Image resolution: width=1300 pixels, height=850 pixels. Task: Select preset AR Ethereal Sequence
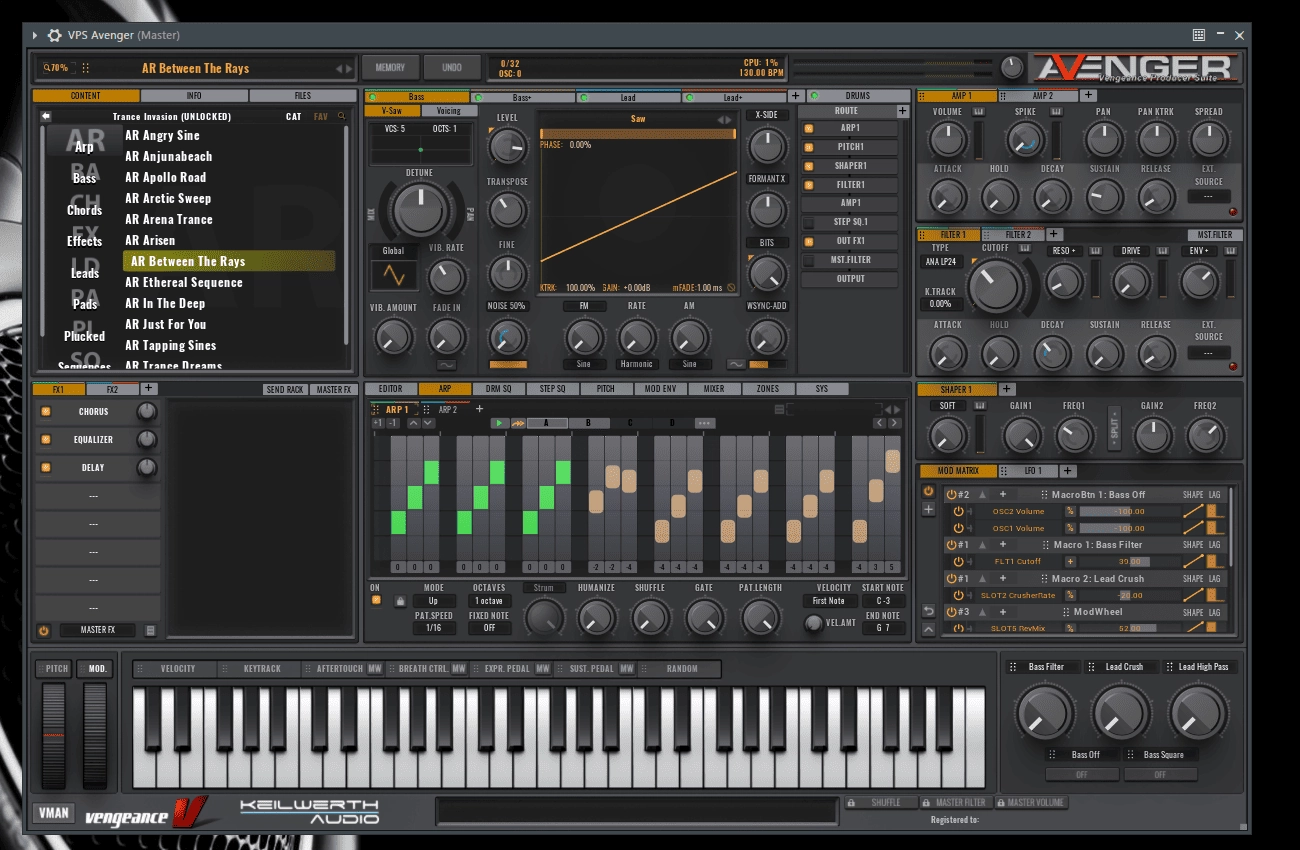point(184,282)
